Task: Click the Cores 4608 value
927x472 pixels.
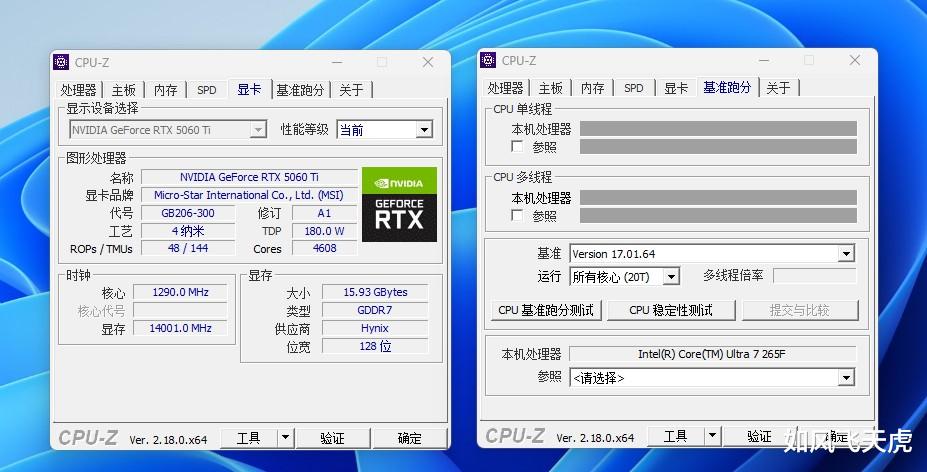Action: click(325, 248)
